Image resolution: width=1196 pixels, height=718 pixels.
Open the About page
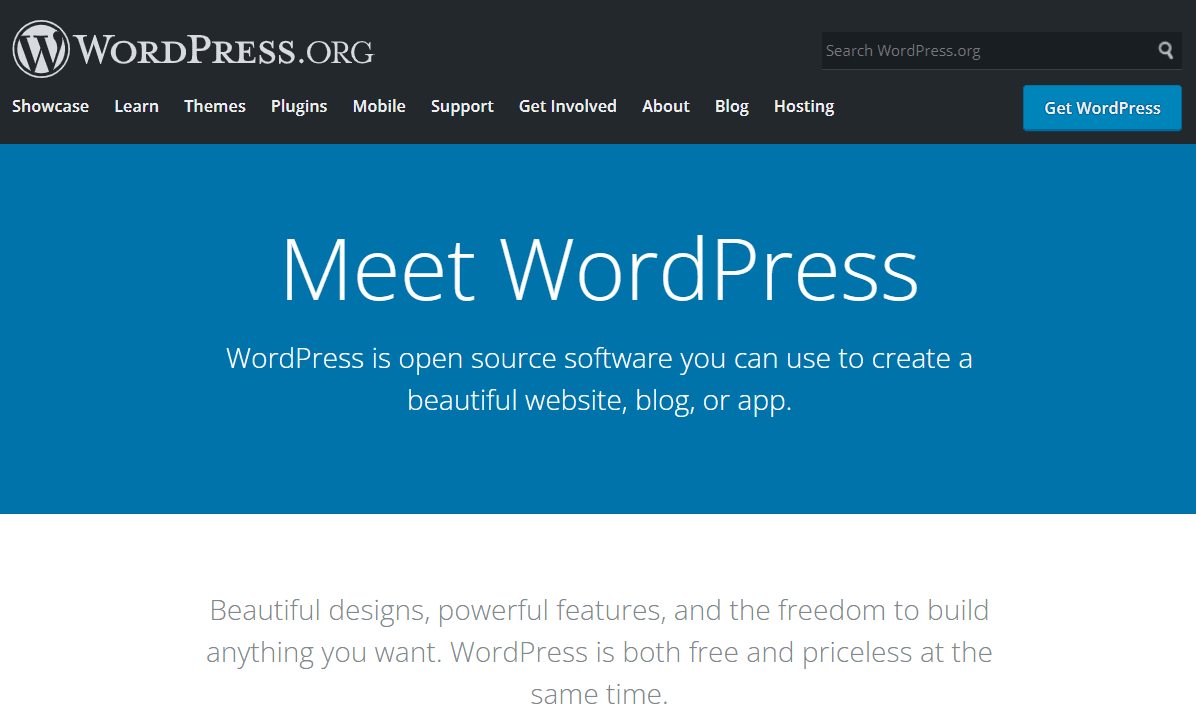tap(665, 106)
